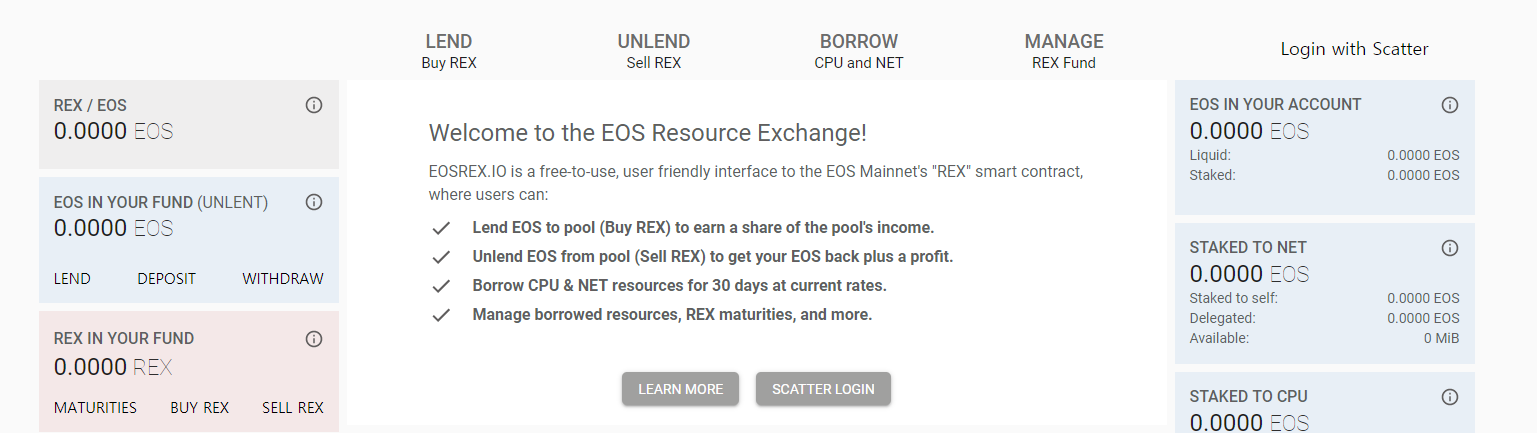
Task: Click BUY REX in REX fund card
Action: [200, 408]
